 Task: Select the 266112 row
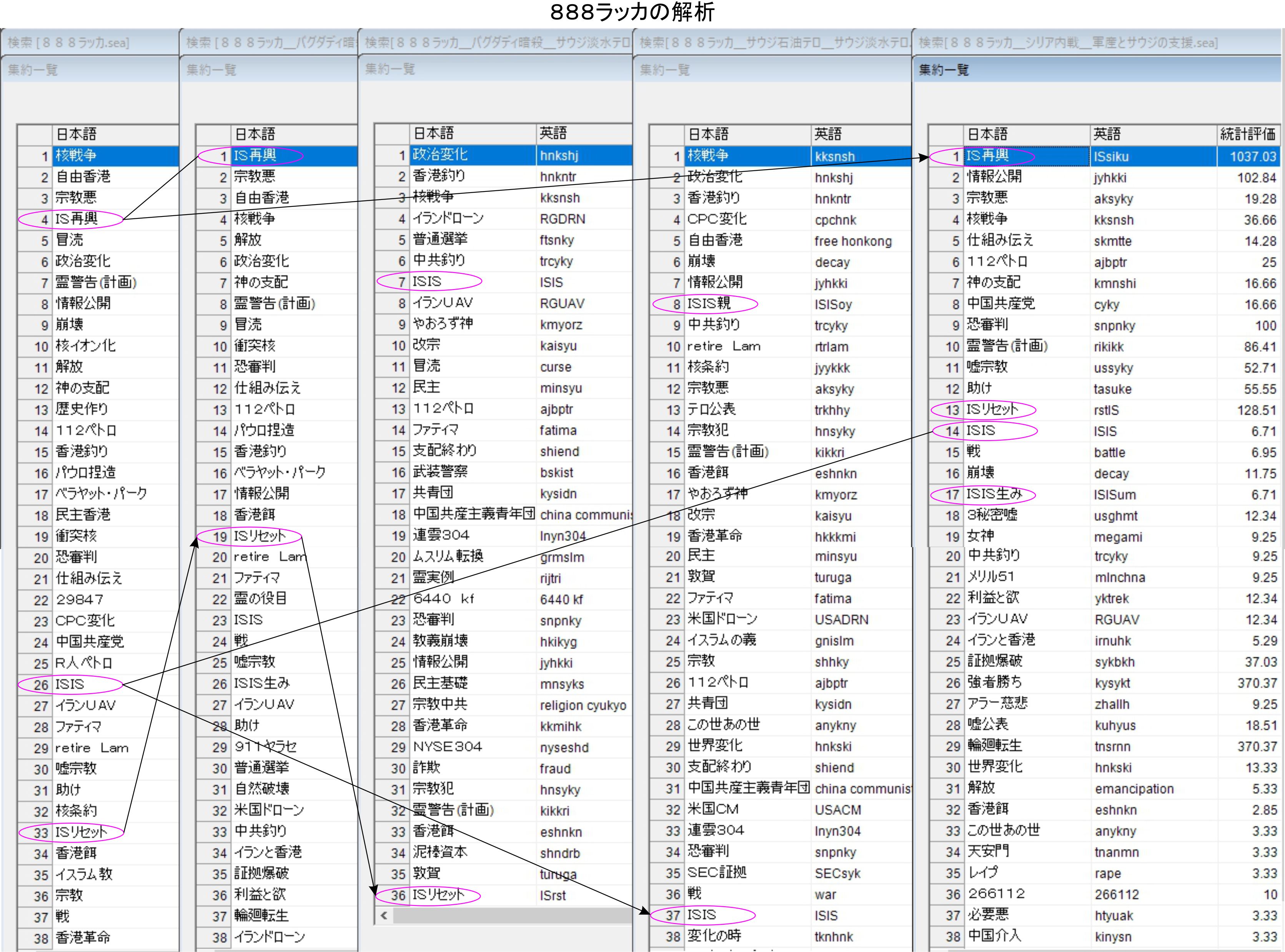click(x=996, y=894)
